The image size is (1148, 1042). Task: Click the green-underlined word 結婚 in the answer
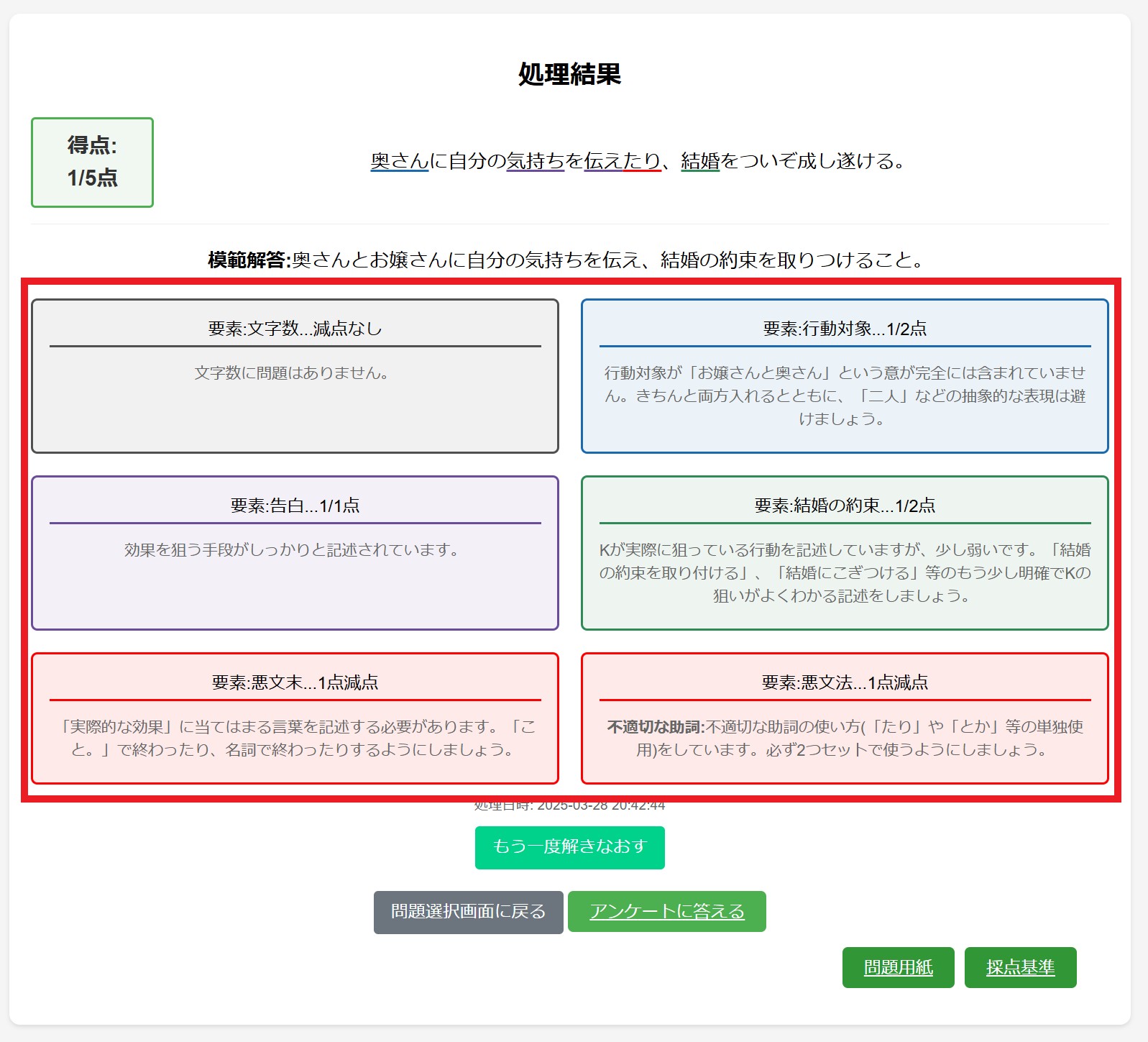coord(700,161)
